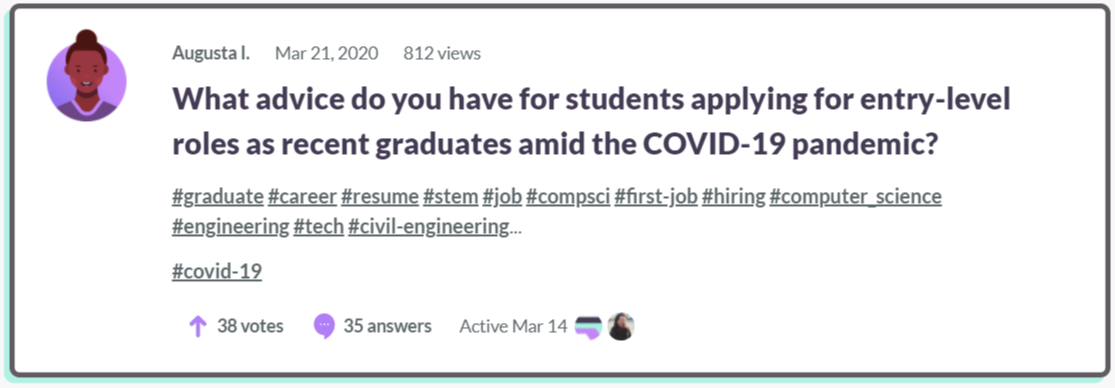
Task: Click the #job hashtag
Action: 502,197
